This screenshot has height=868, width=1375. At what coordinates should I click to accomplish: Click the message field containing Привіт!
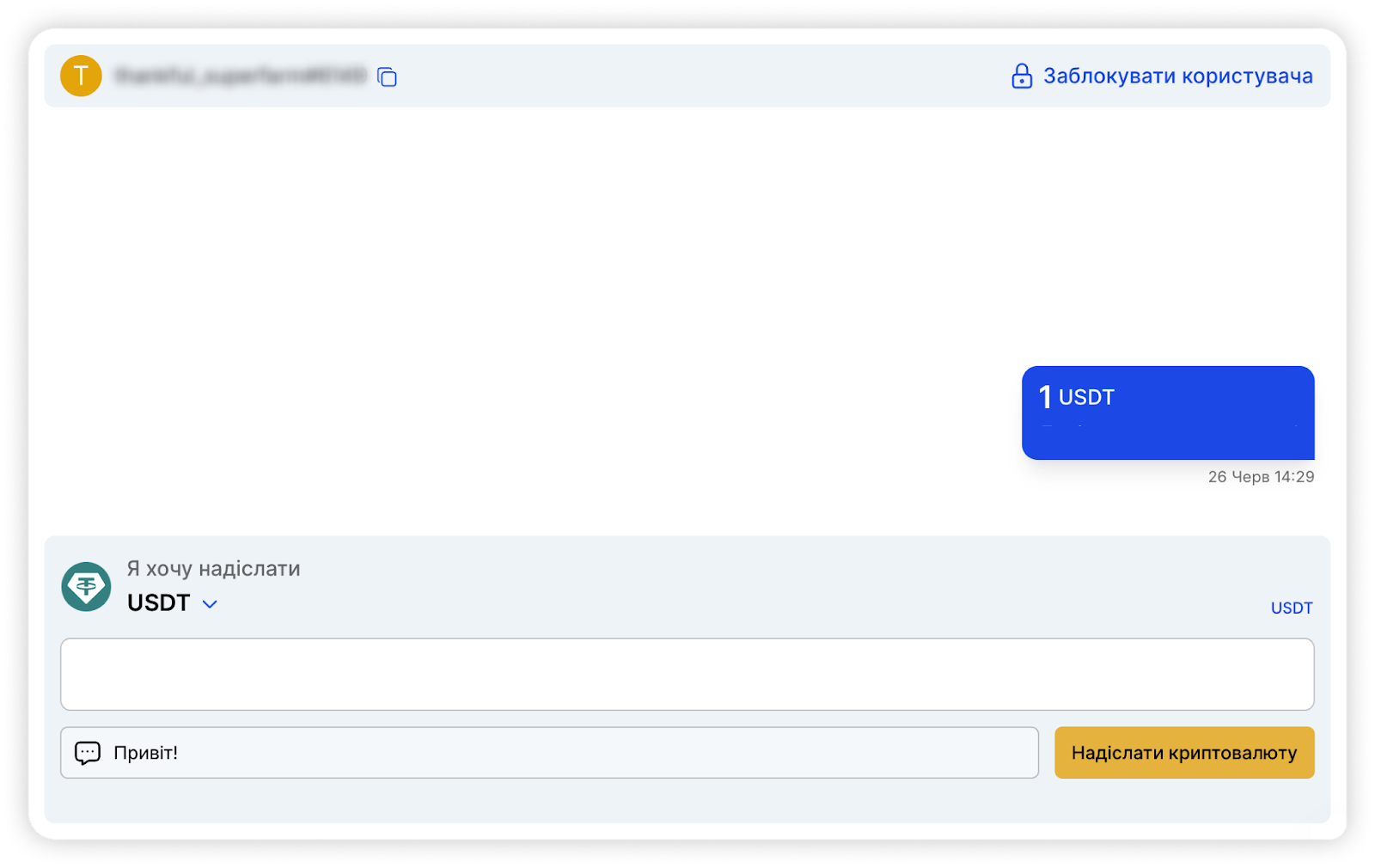coord(567,753)
